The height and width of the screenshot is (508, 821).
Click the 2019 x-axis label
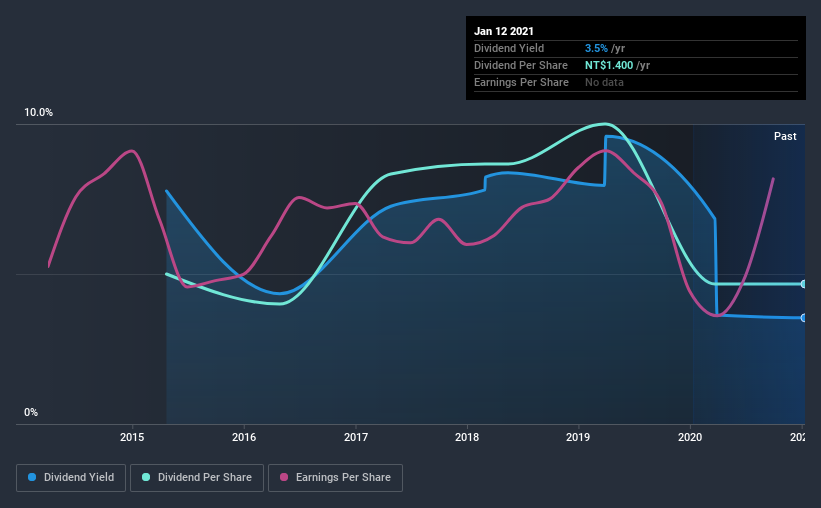coord(578,437)
